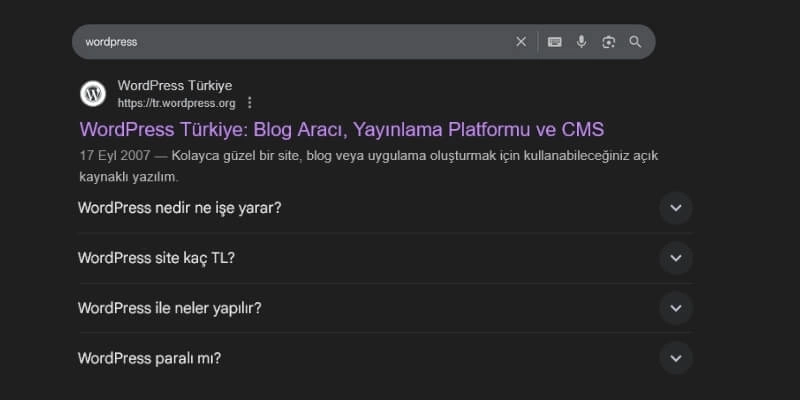Expand the WordPress ile neler yapılır chevron
Viewport: 800px width, 400px height.
click(676, 308)
